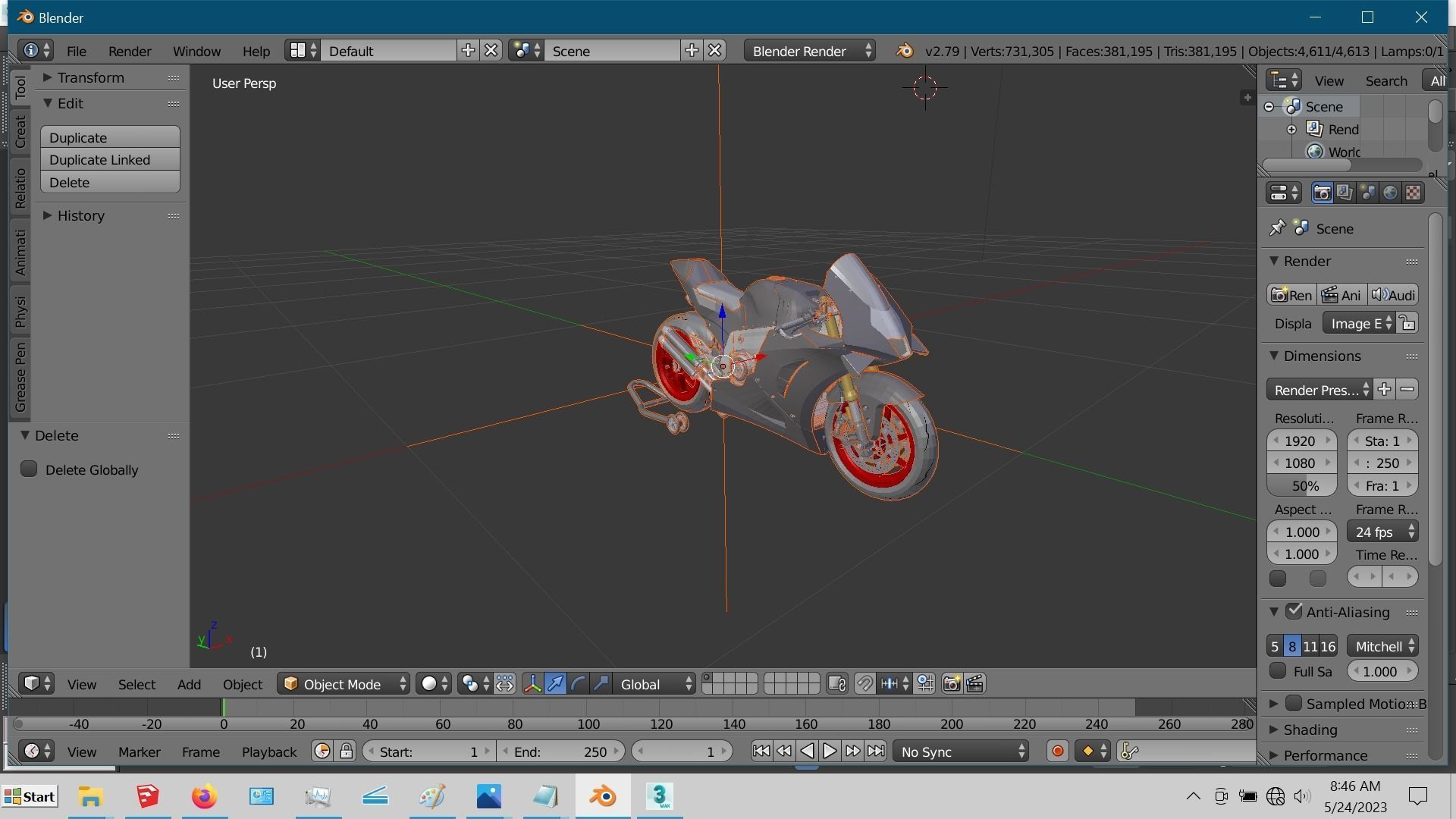Toggle the 3D manipulator widget axes icon
1456x819 pixels.
click(x=532, y=684)
